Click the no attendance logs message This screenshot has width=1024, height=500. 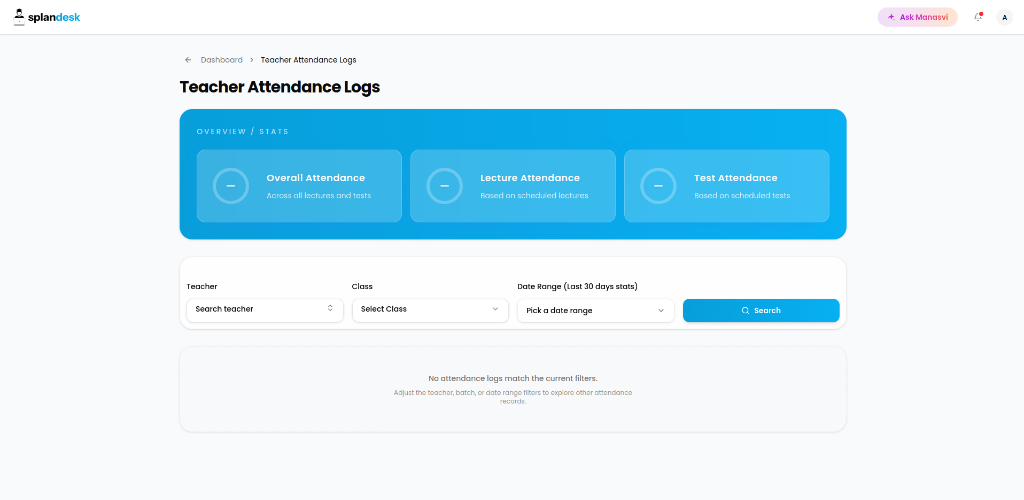513,378
